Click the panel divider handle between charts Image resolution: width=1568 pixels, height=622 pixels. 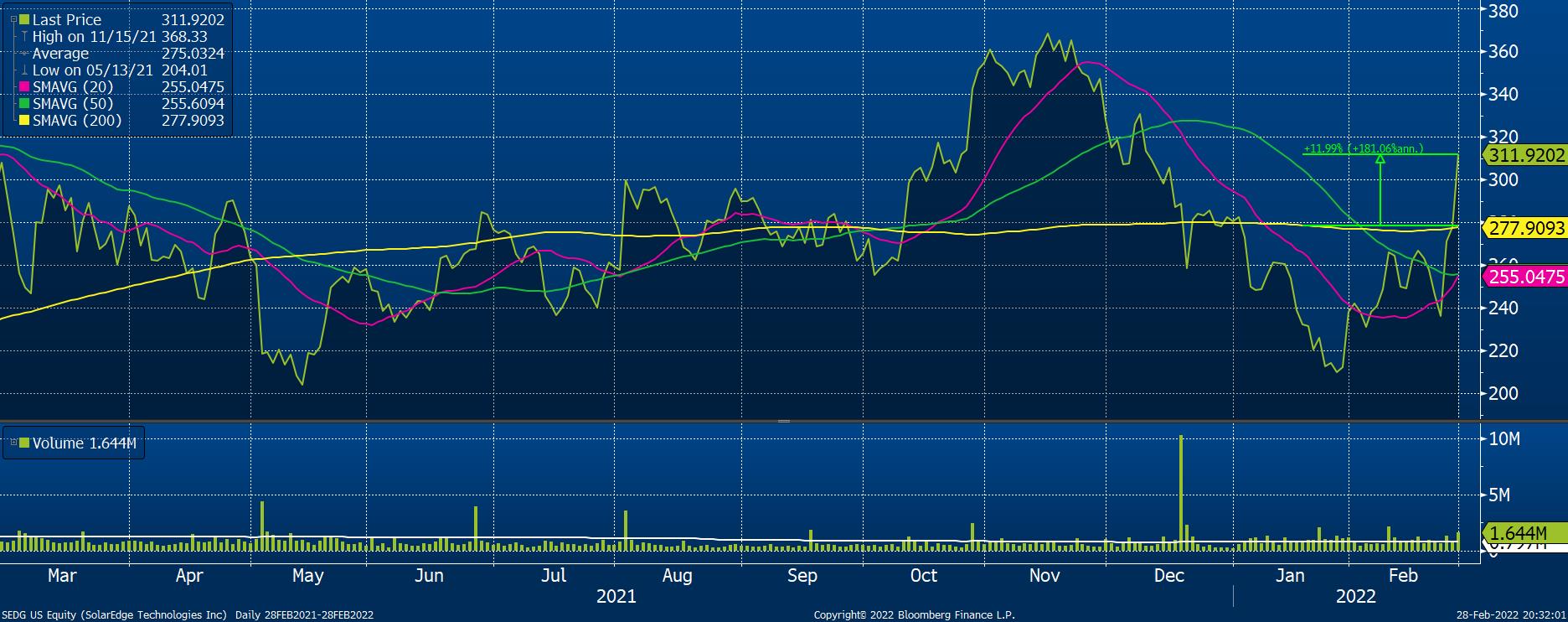click(784, 421)
